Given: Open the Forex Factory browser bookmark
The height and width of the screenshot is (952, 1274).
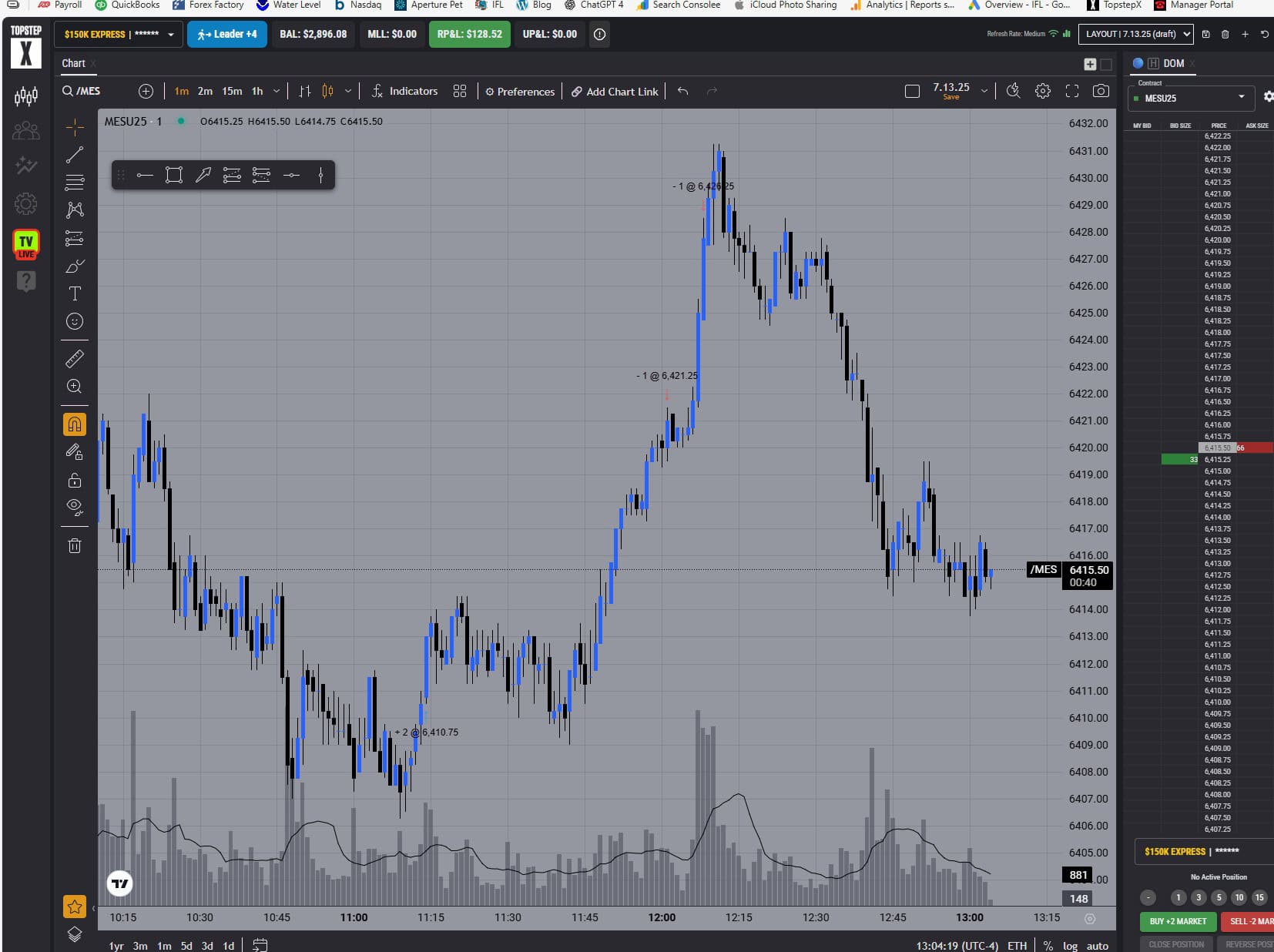Looking at the screenshot, I should coord(208,5).
